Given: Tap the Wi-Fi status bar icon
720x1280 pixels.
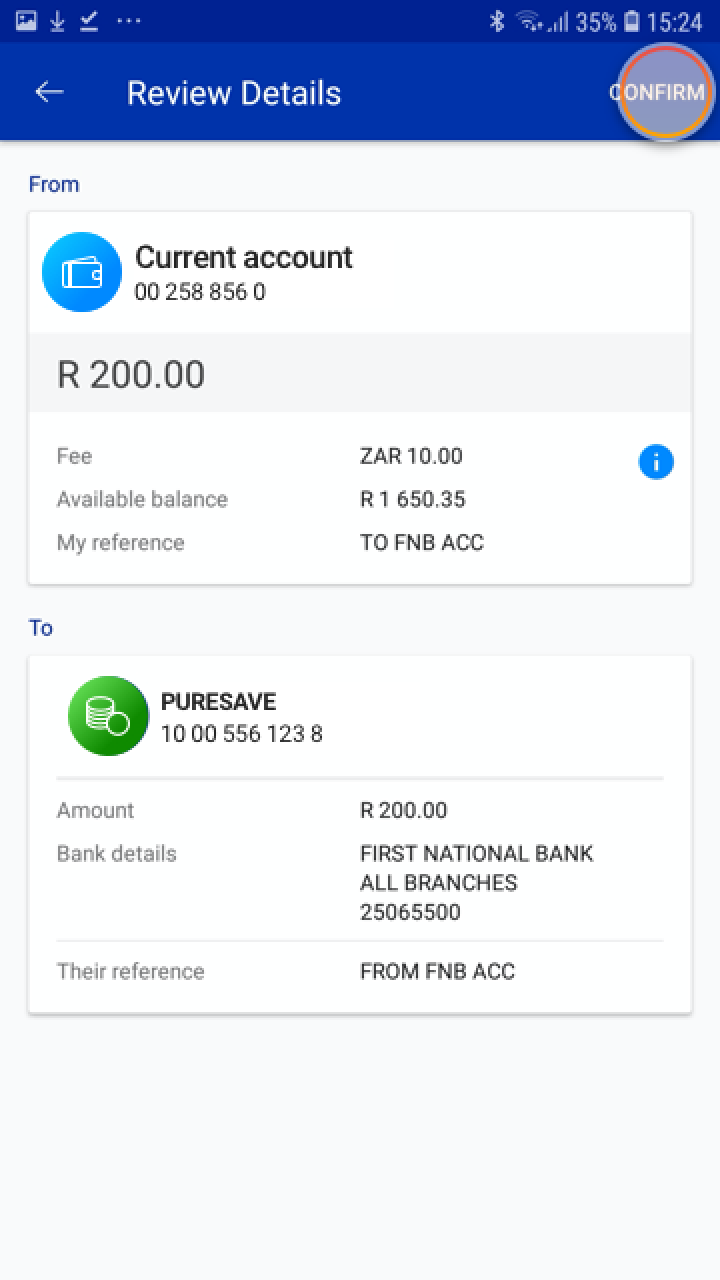Looking at the screenshot, I should pos(529,21).
